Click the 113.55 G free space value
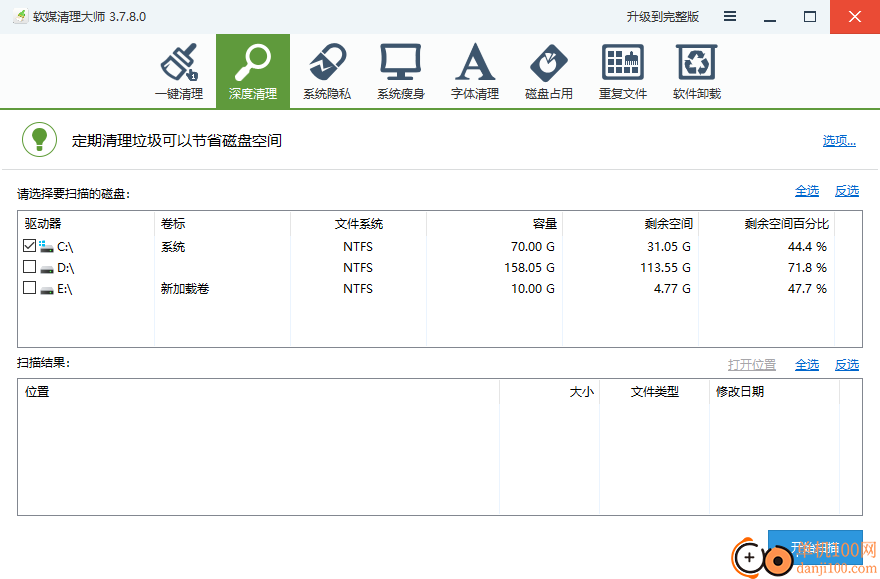Image resolution: width=880 pixels, height=579 pixels. (665, 268)
